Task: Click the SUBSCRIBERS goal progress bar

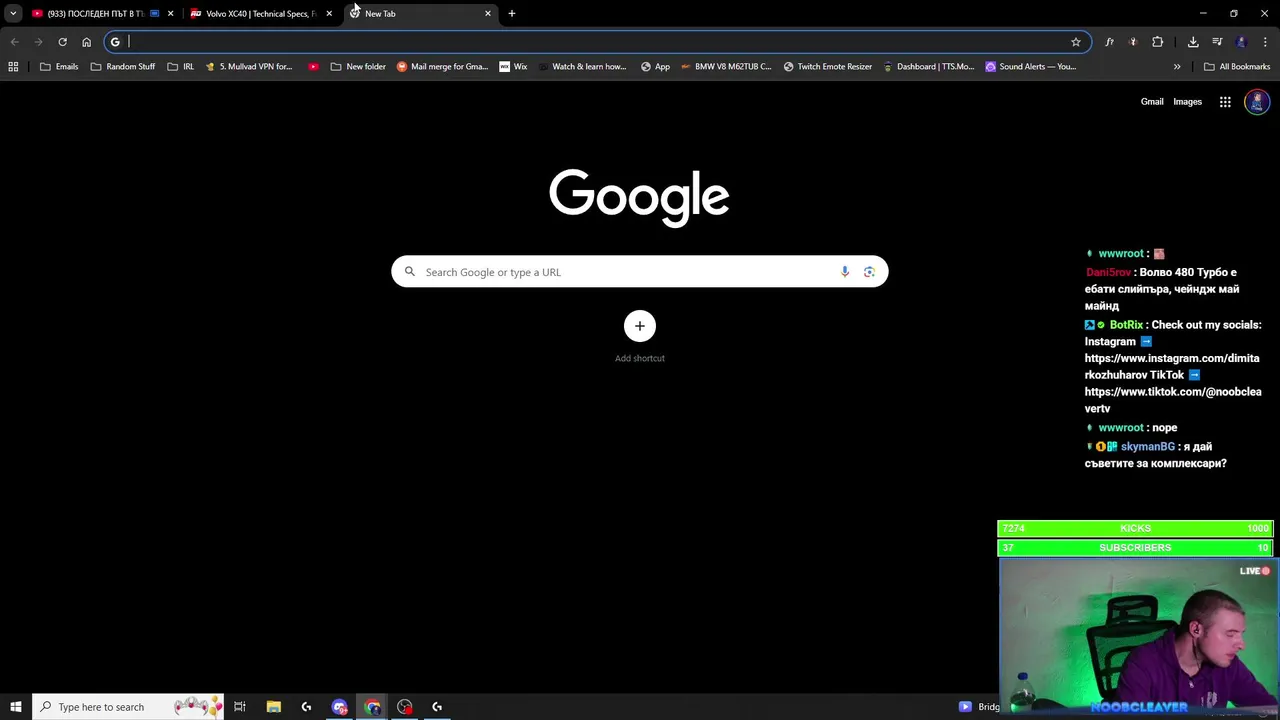Action: (1135, 548)
